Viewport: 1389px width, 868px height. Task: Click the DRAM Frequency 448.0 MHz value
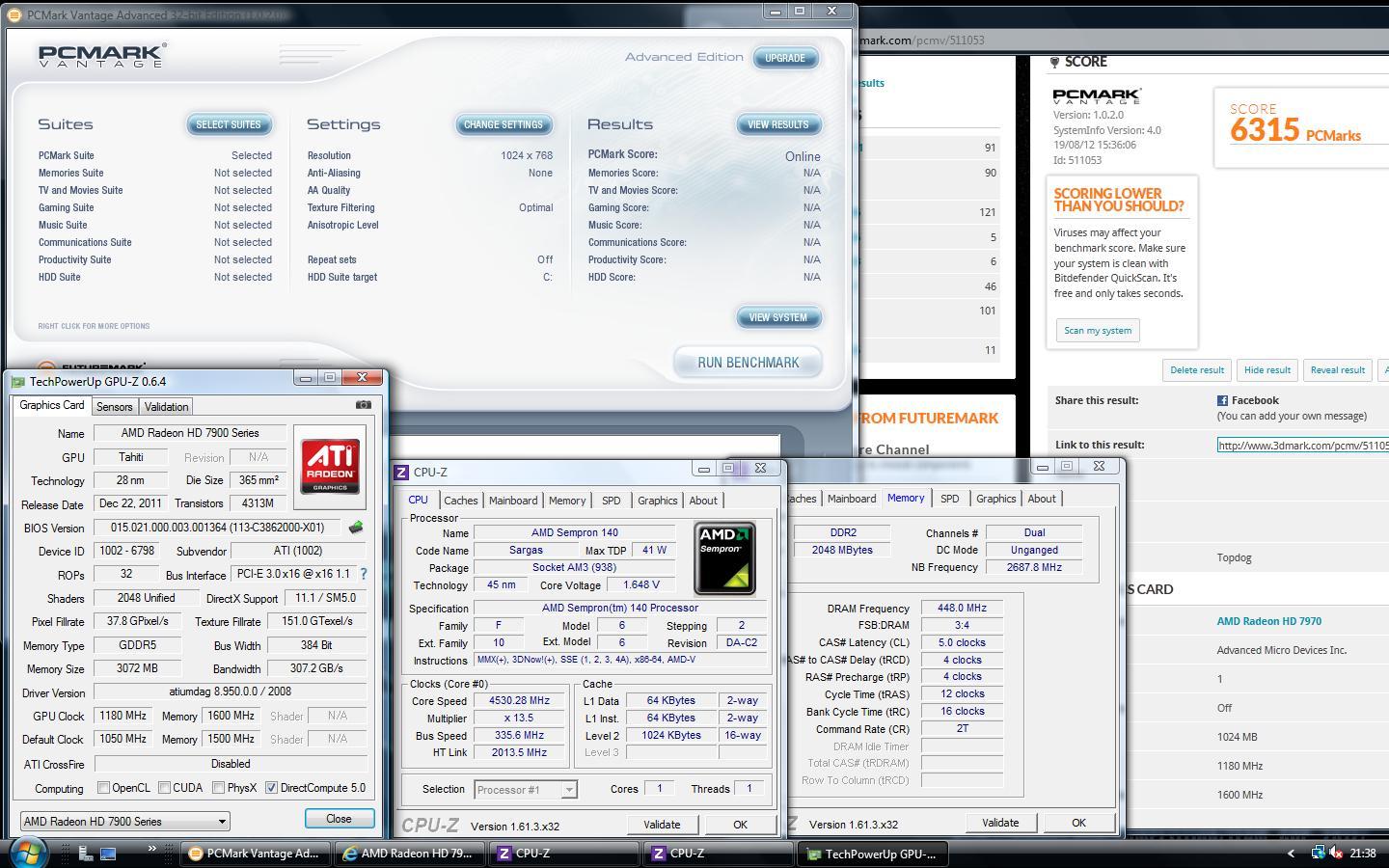tap(962, 609)
